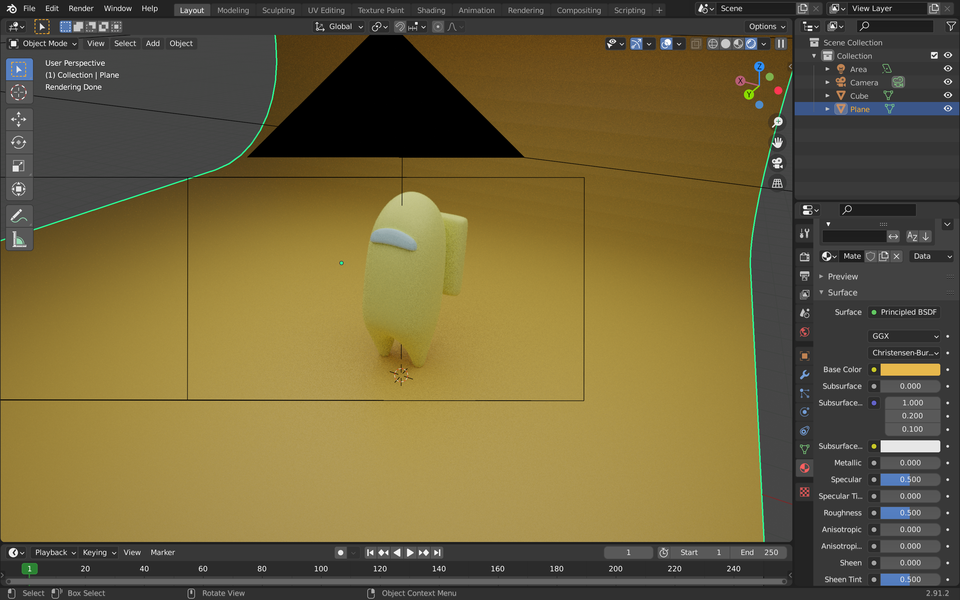Click the zoom magnifier viewport gizmo

click(x=777, y=122)
